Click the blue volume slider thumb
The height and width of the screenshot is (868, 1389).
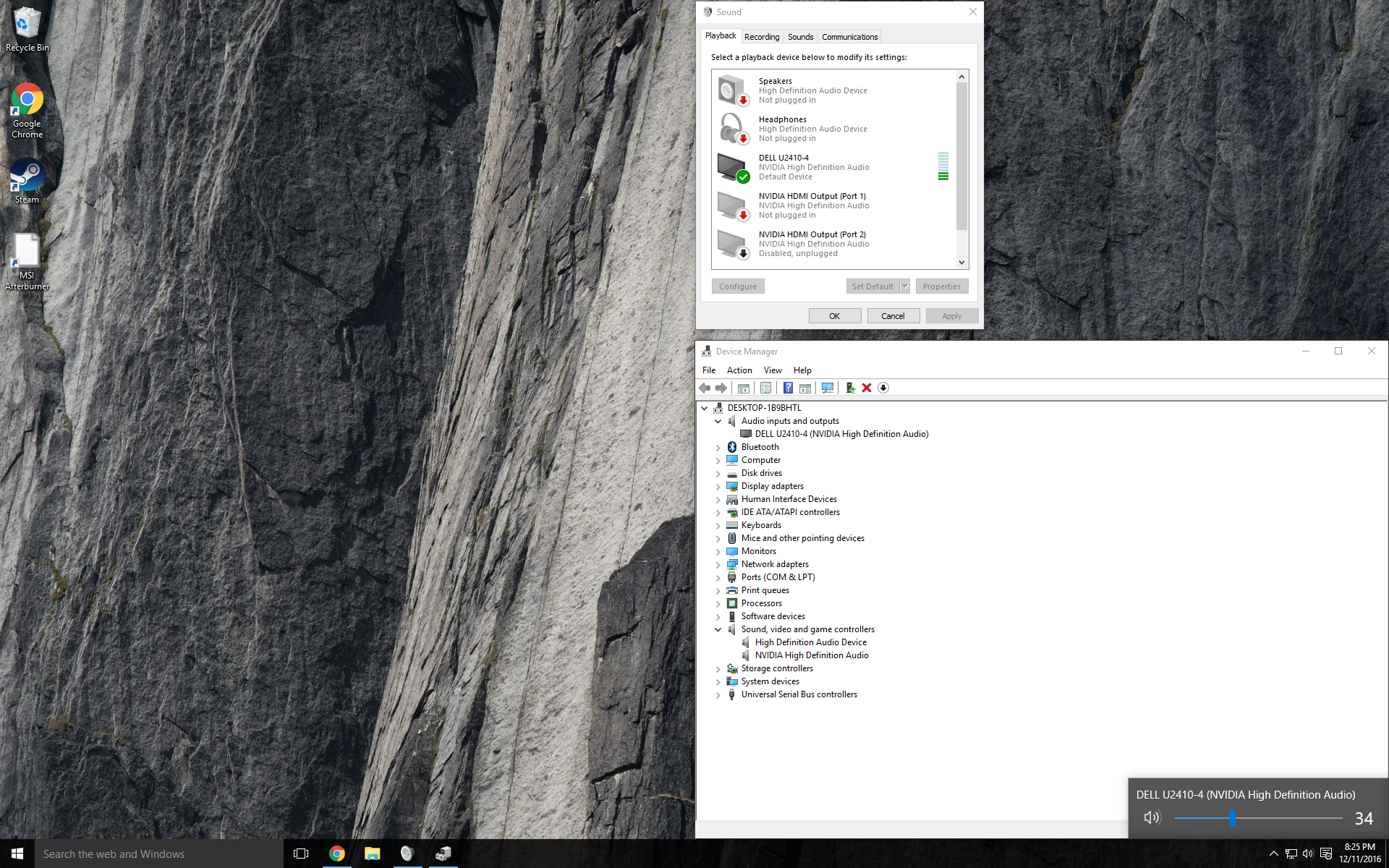(1232, 818)
